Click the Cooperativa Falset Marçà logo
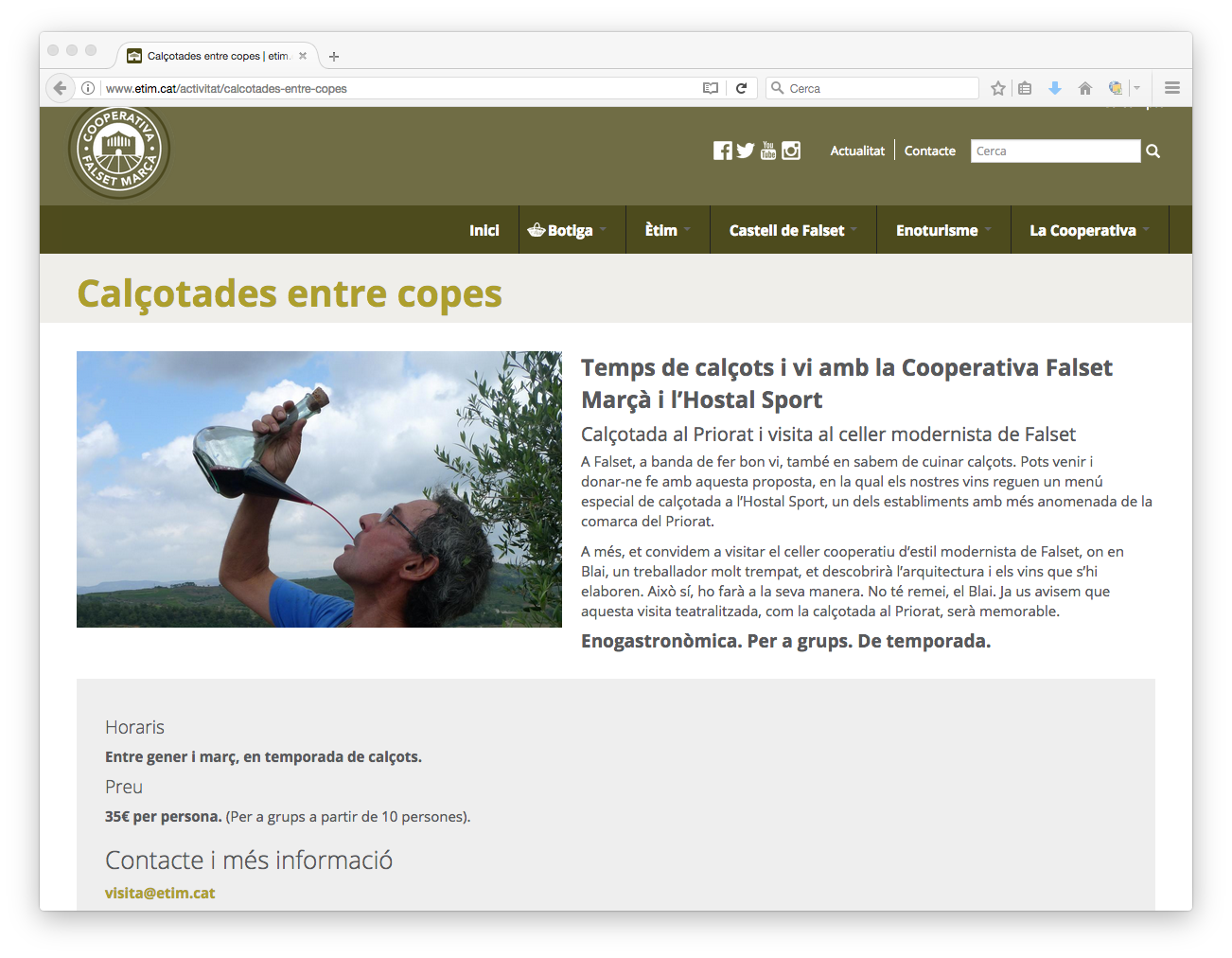The height and width of the screenshot is (958, 1232). pyautogui.click(x=119, y=149)
